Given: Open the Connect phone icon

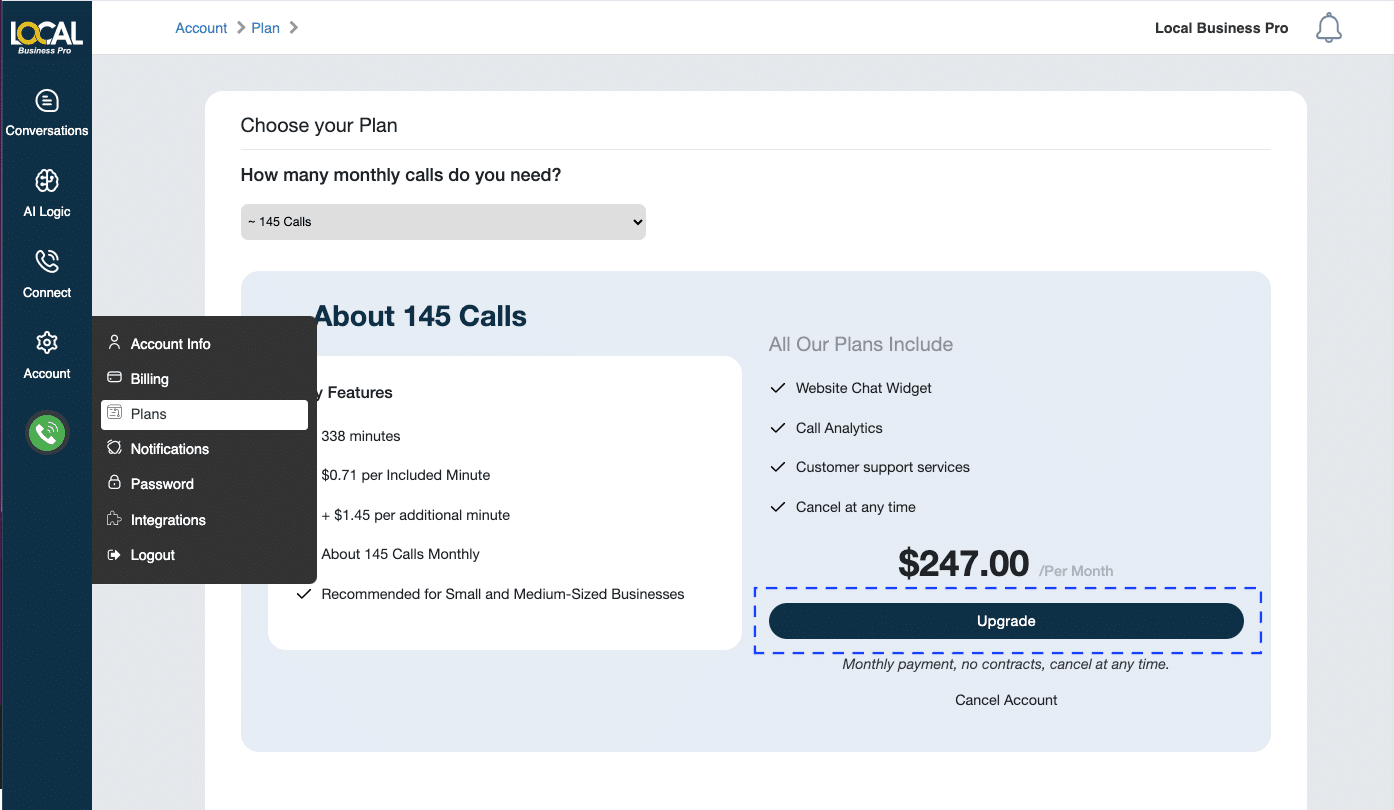Looking at the screenshot, I should pos(47,262).
